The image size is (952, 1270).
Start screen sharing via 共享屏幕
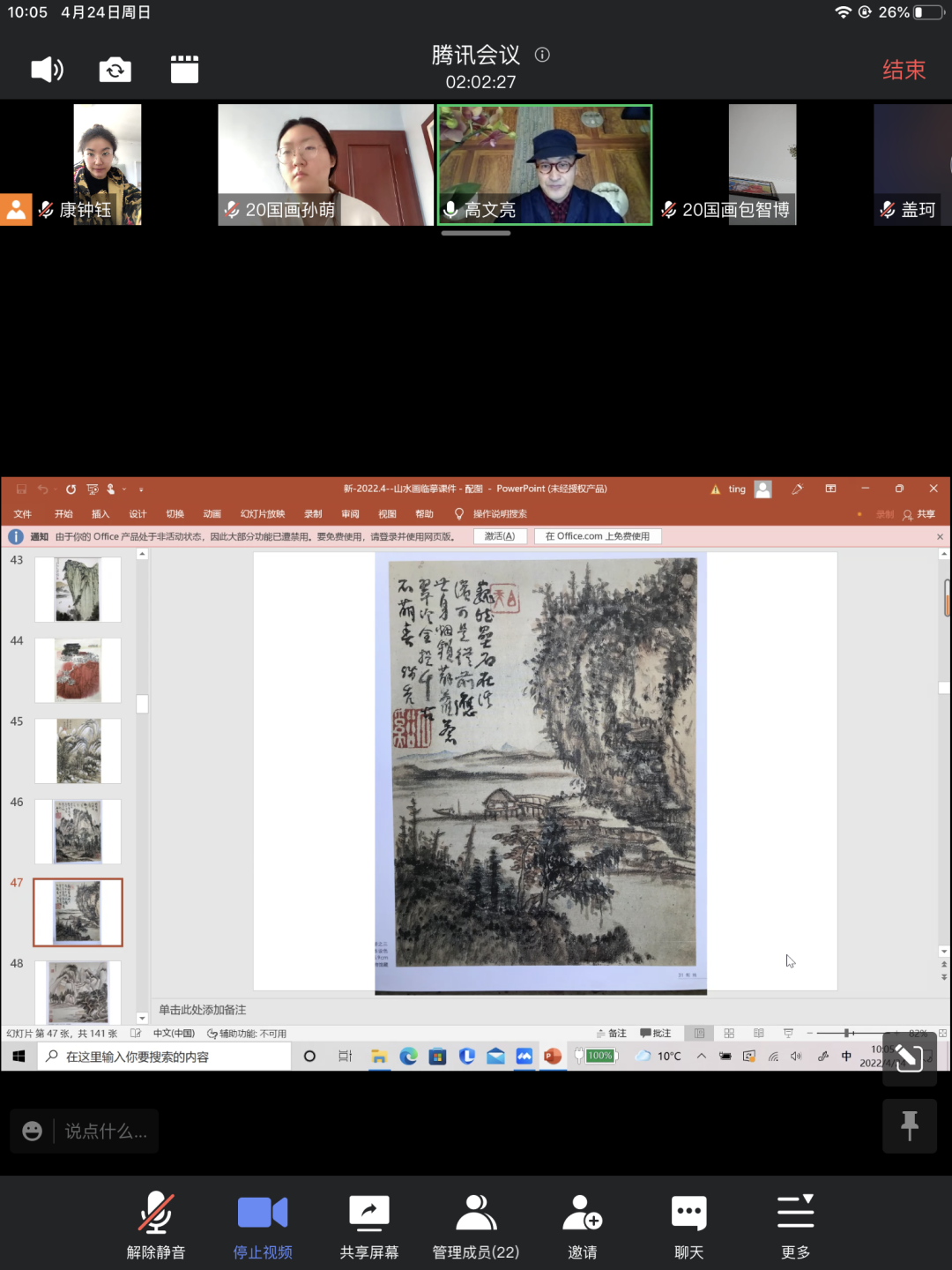[x=369, y=1226]
